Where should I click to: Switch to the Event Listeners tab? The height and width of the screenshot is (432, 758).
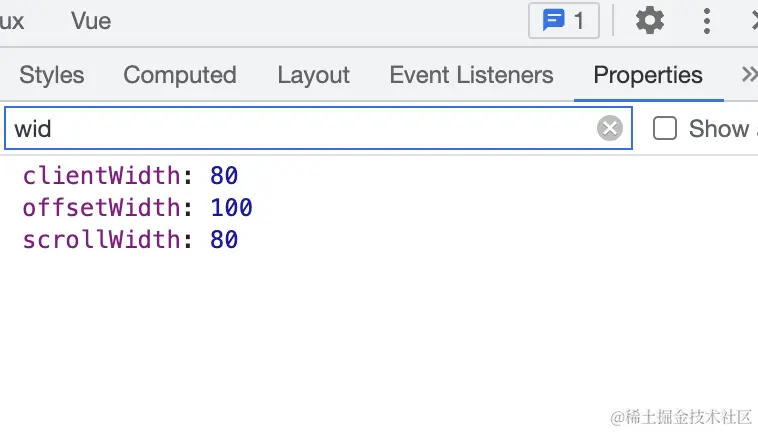(x=471, y=75)
